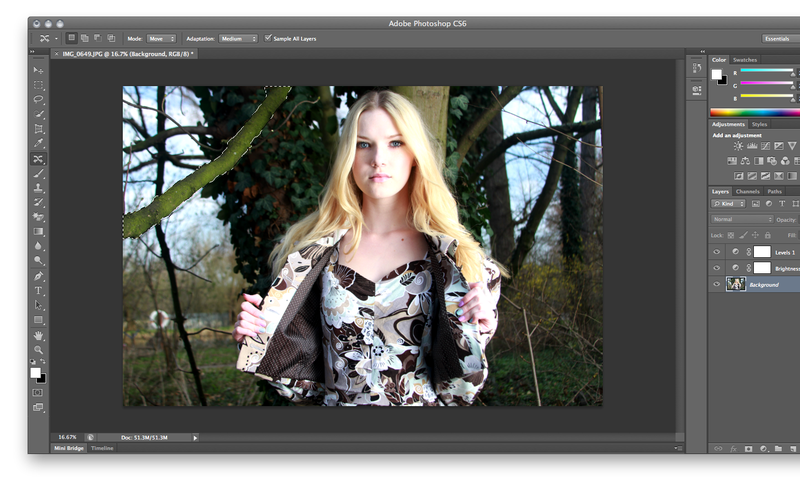Switch to the Channels tab
800x490 pixels.
(747, 191)
